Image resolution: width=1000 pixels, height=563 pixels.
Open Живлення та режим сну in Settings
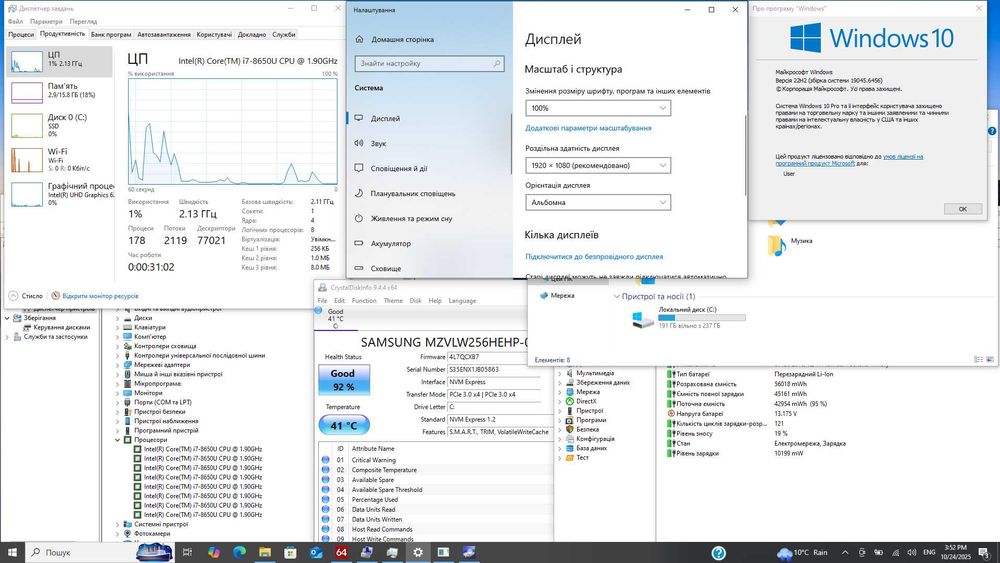[411, 218]
